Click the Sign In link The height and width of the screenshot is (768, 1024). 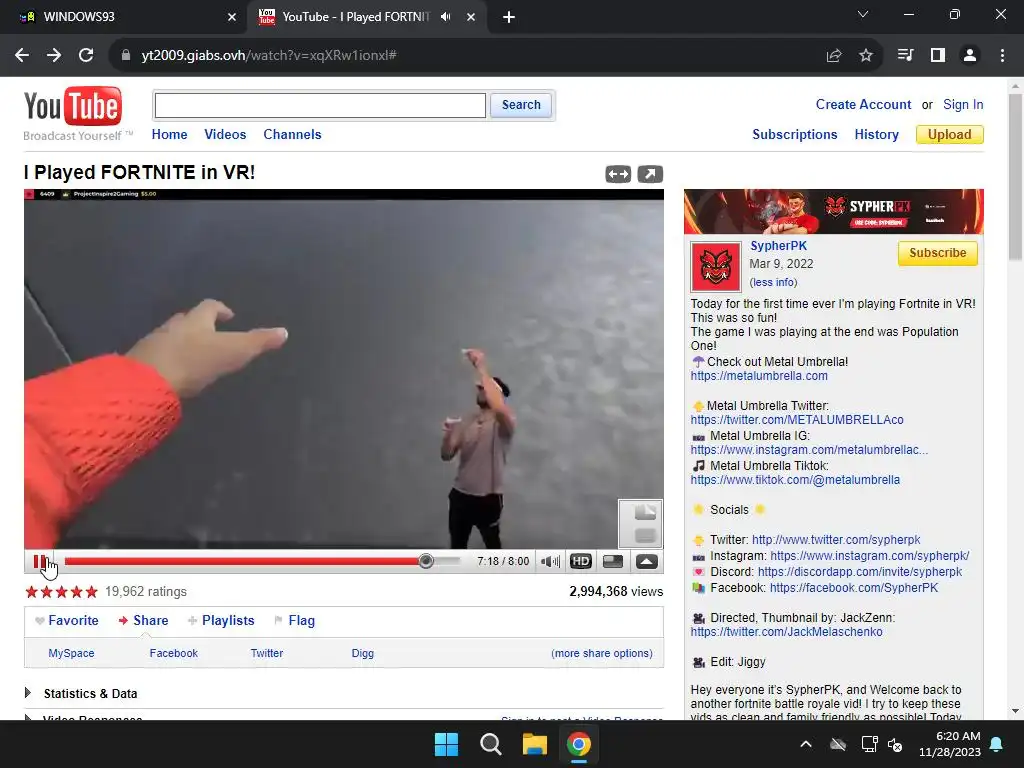(963, 104)
